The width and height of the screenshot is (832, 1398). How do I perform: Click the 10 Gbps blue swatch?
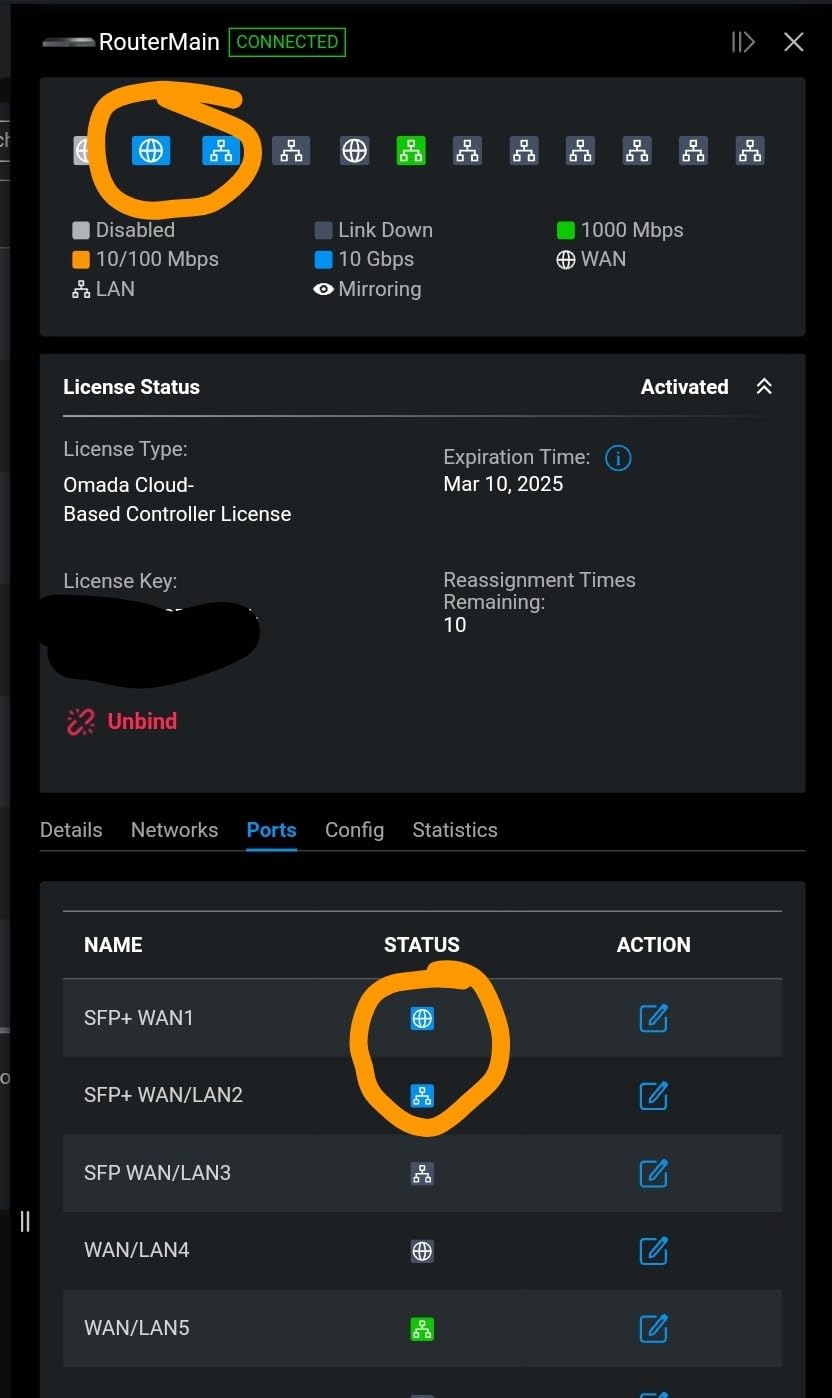click(x=323, y=259)
